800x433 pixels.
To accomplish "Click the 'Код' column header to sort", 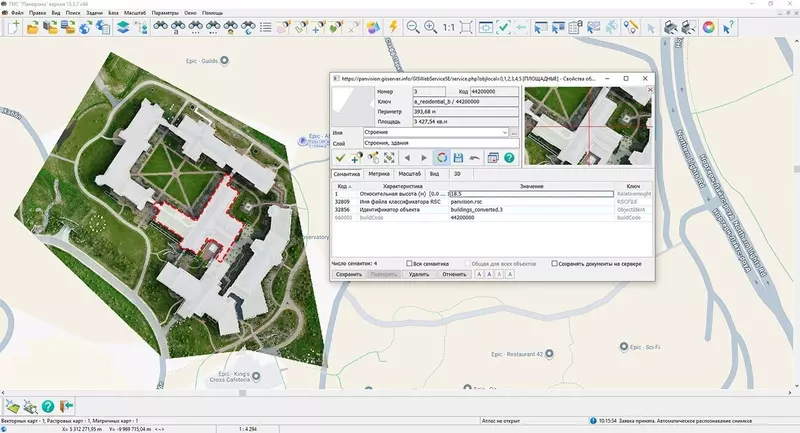I will pos(344,186).
